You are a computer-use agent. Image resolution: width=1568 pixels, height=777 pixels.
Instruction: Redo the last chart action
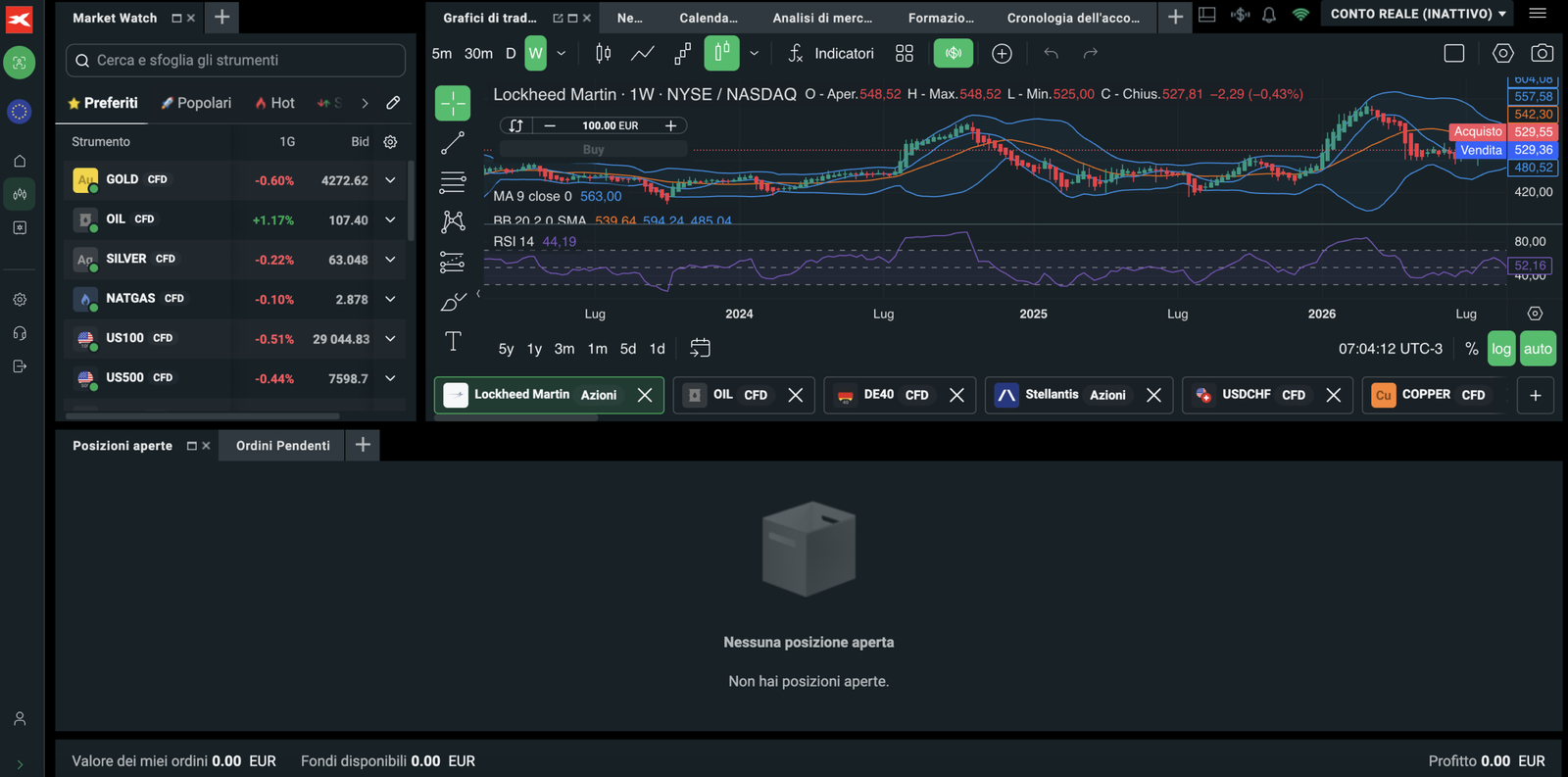(x=1090, y=54)
